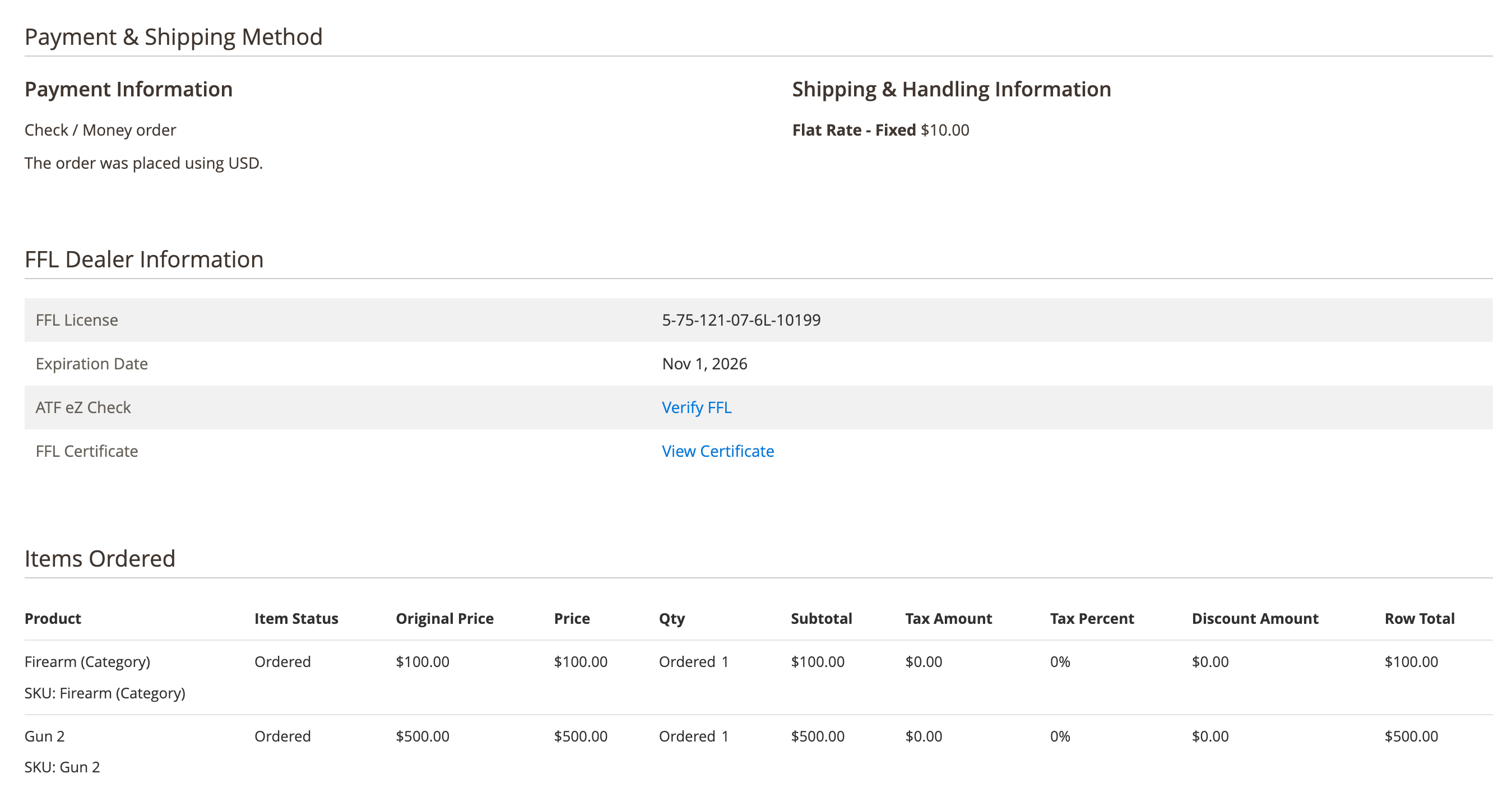Screen dimensions: 1512x806
Task: Click the FFL License label
Action: click(x=77, y=320)
